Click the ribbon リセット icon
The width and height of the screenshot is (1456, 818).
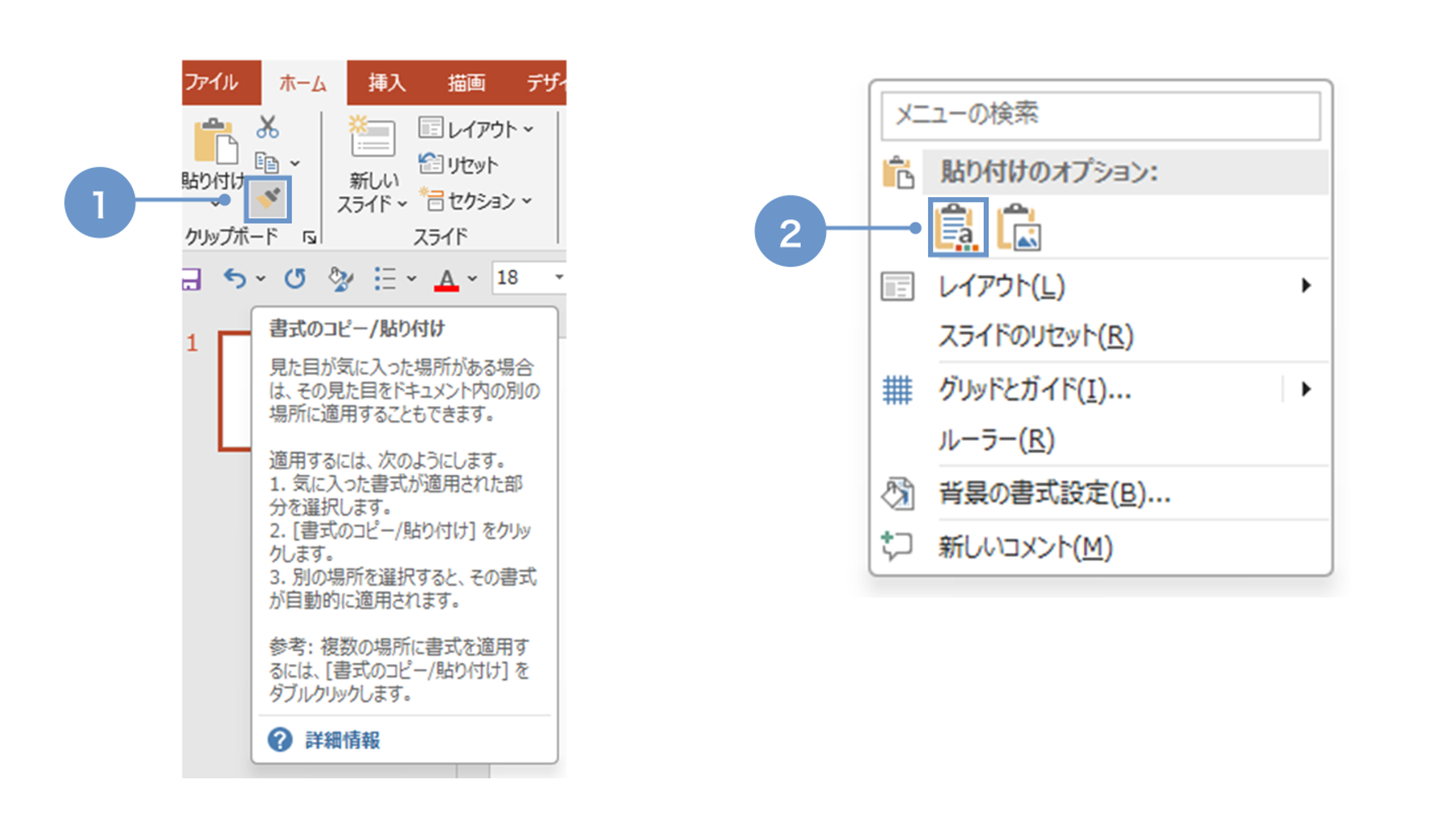point(431,164)
